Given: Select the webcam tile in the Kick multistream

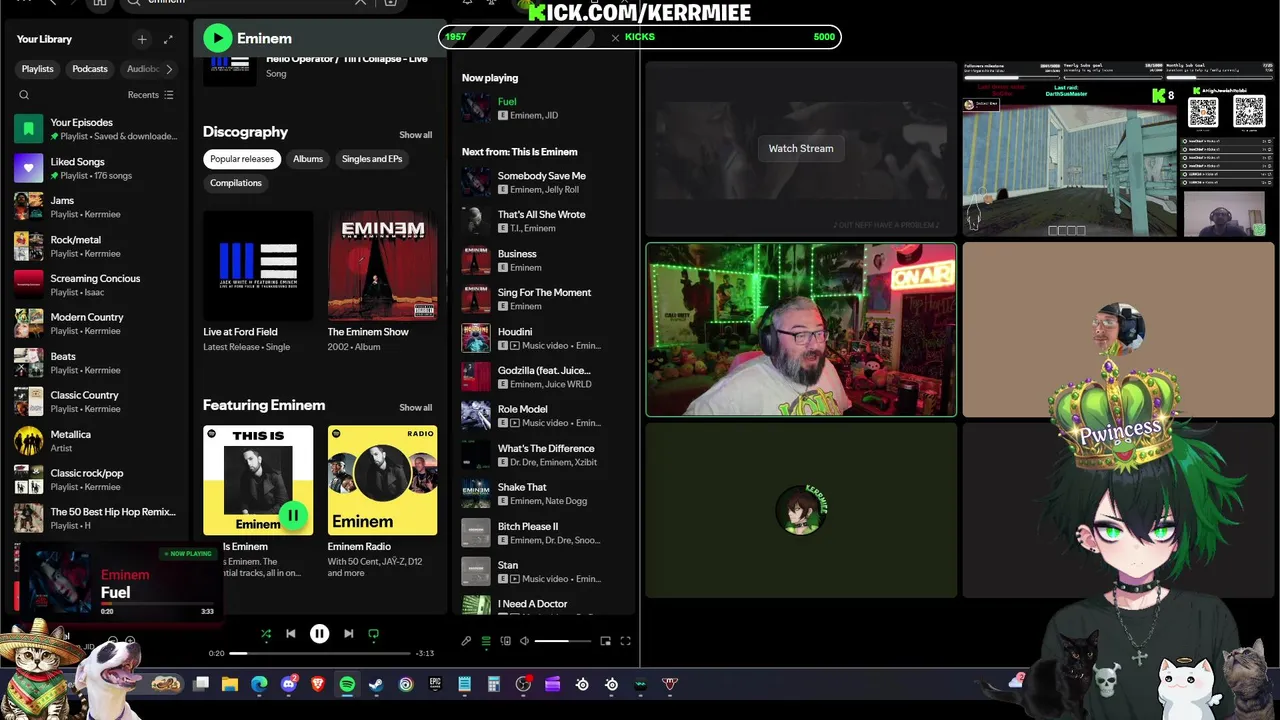Looking at the screenshot, I should point(801,329).
